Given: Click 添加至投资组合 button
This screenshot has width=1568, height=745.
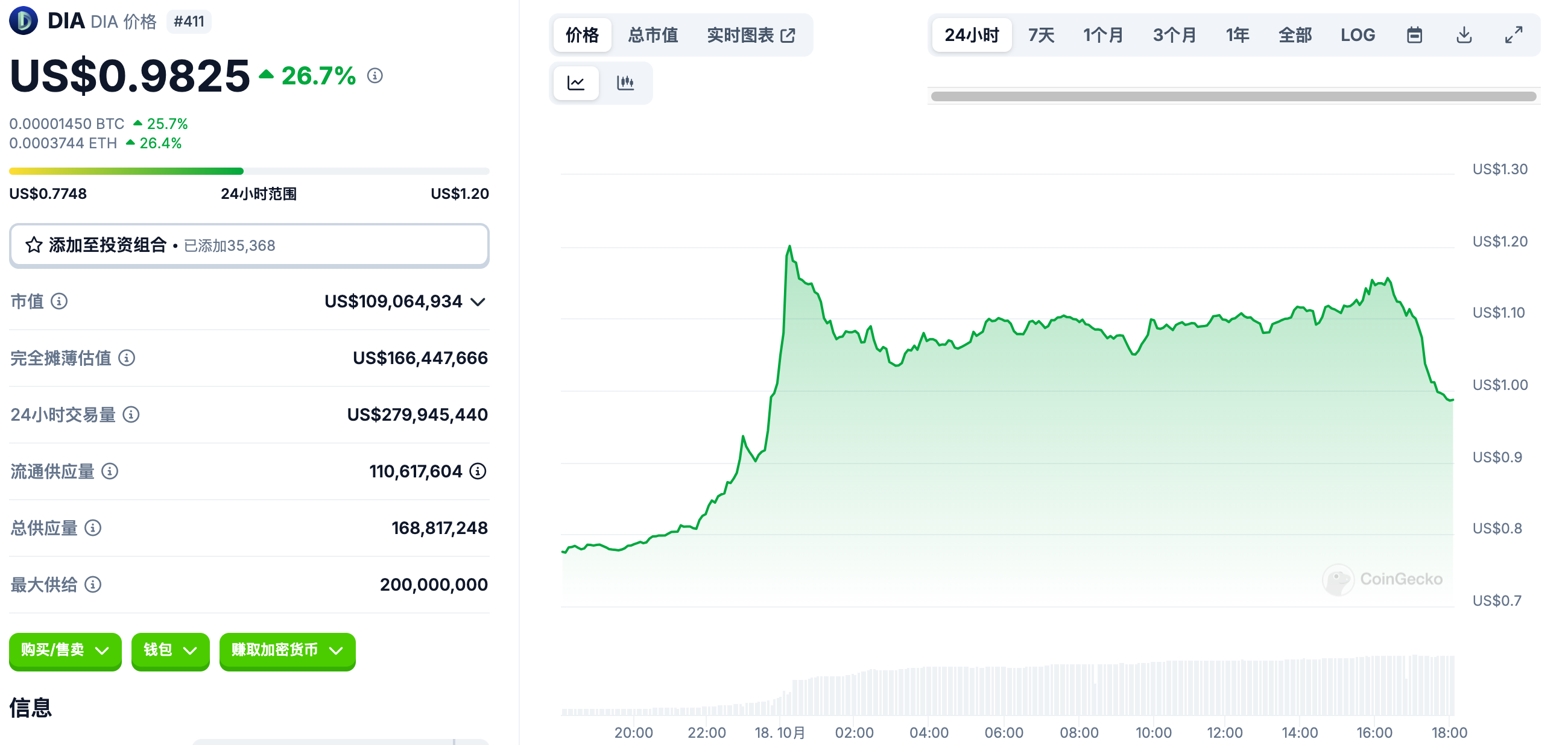Looking at the screenshot, I should click(249, 246).
